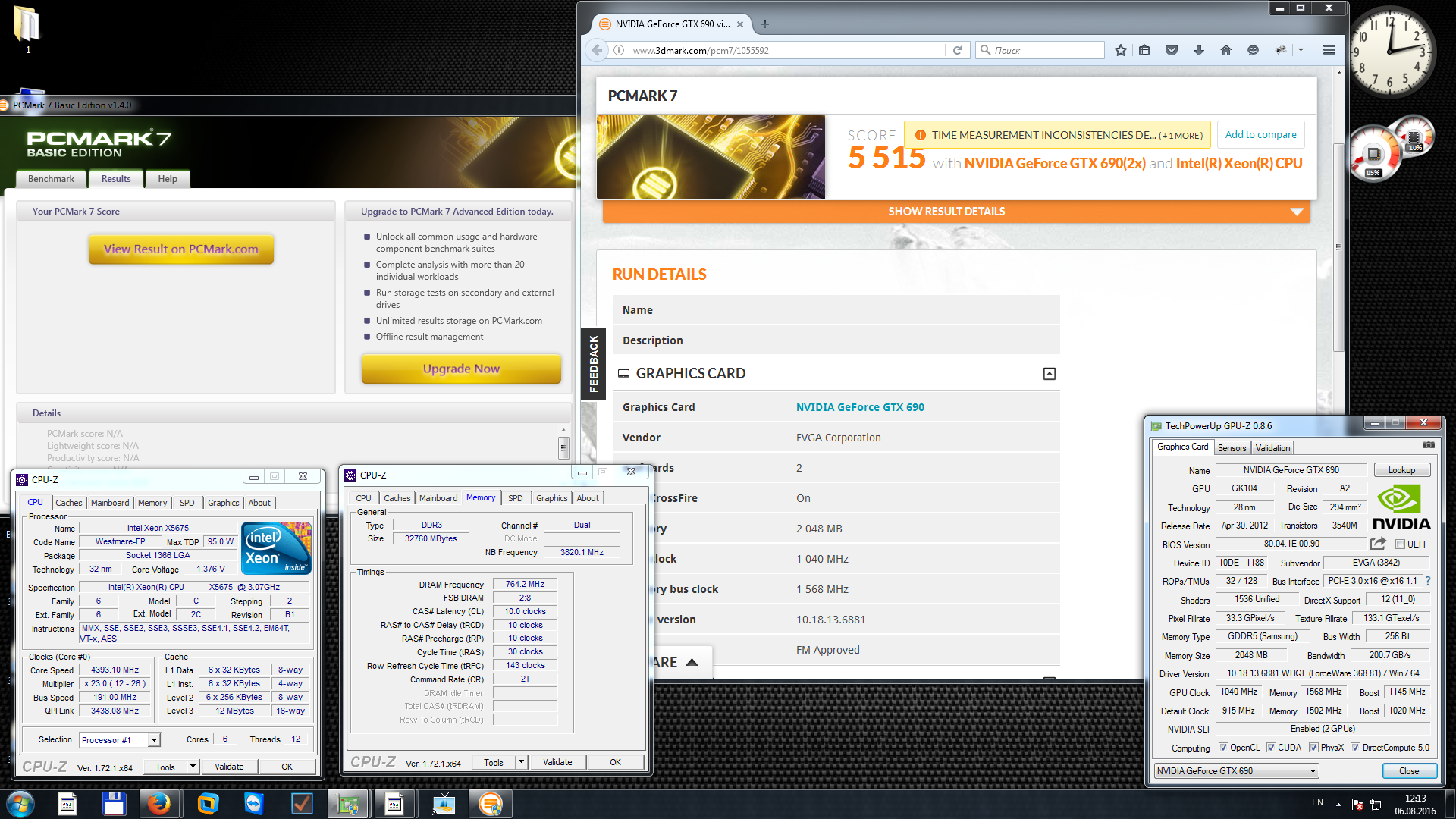Viewport: 1456px width, 819px height.
Task: Toggle the UEFI checkbox in GPU-Z
Action: [1400, 544]
